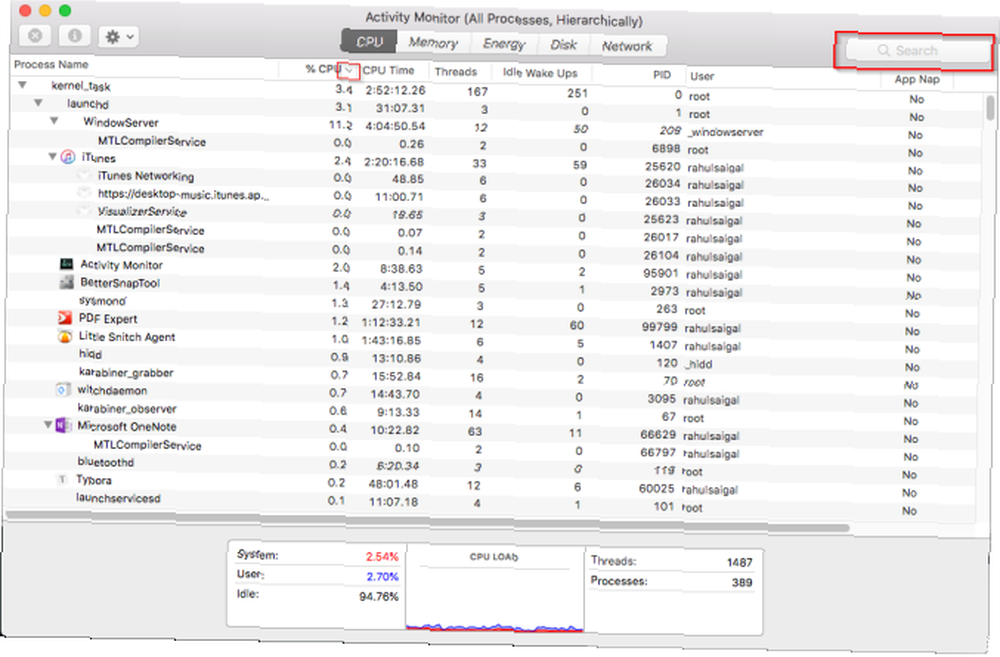This screenshot has width=1000, height=657.
Task: Click the VisualizerService row icon
Action: point(83,210)
